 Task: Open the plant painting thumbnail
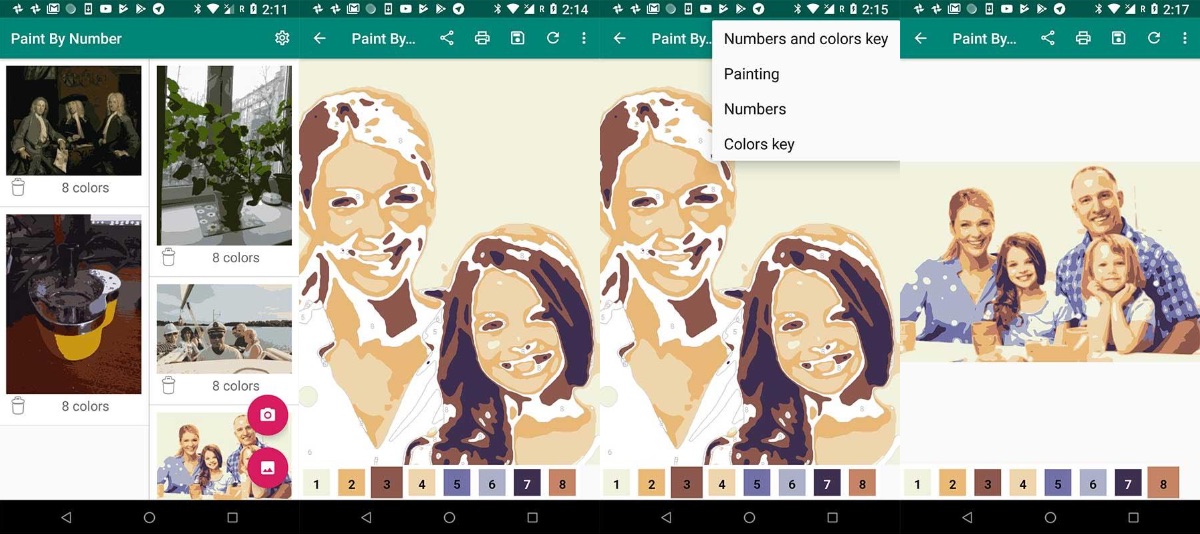pyautogui.click(x=224, y=155)
